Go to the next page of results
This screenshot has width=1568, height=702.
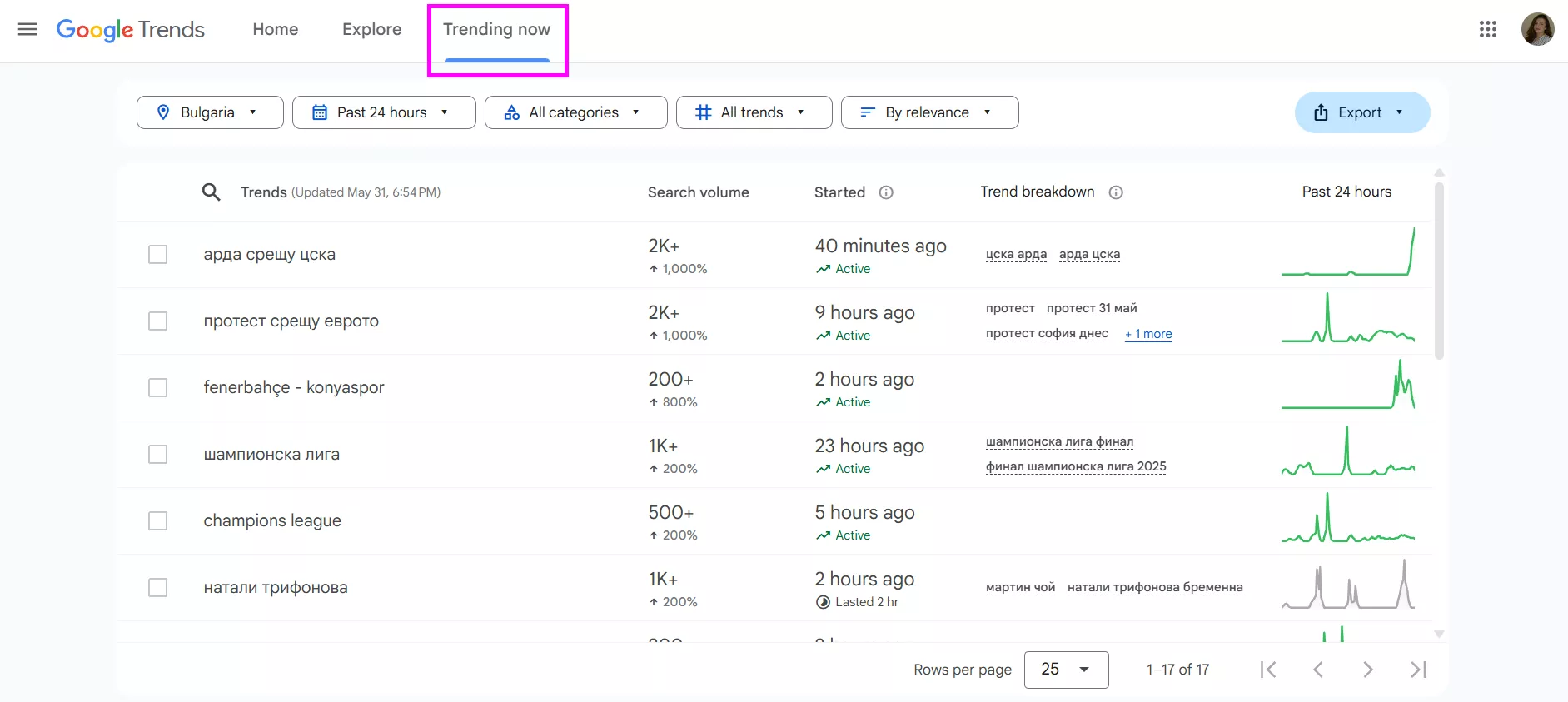pos(1368,670)
